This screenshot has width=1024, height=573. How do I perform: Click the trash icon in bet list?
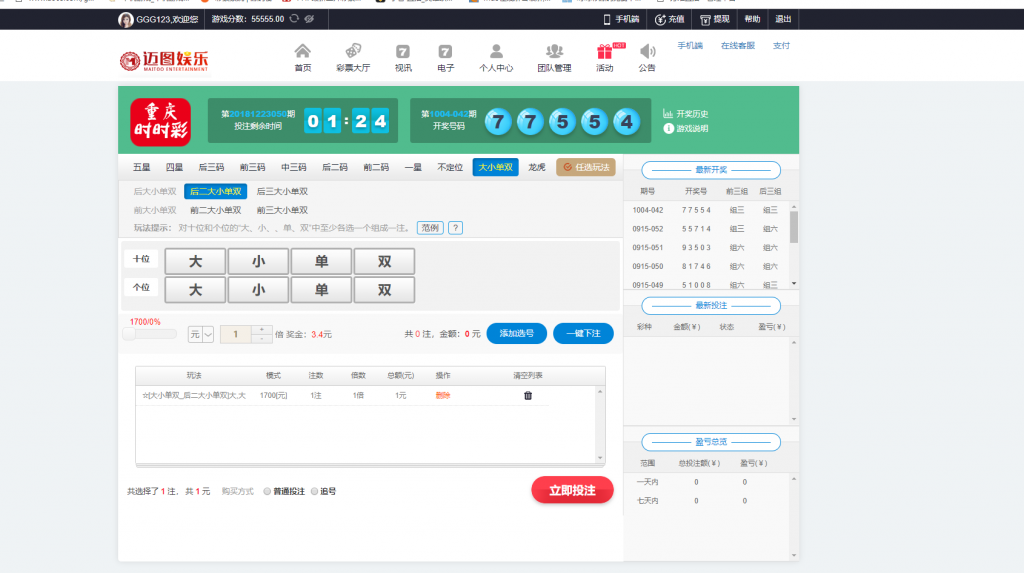pos(528,396)
